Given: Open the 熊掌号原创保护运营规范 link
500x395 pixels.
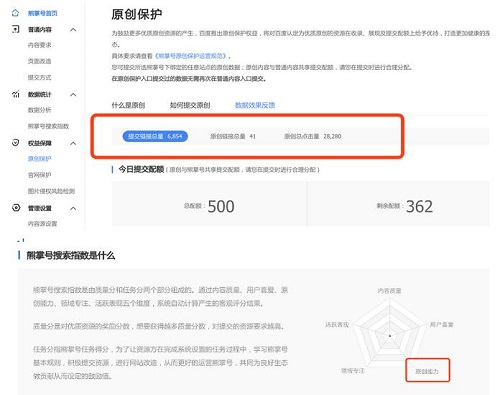Looking at the screenshot, I should click(x=191, y=56).
